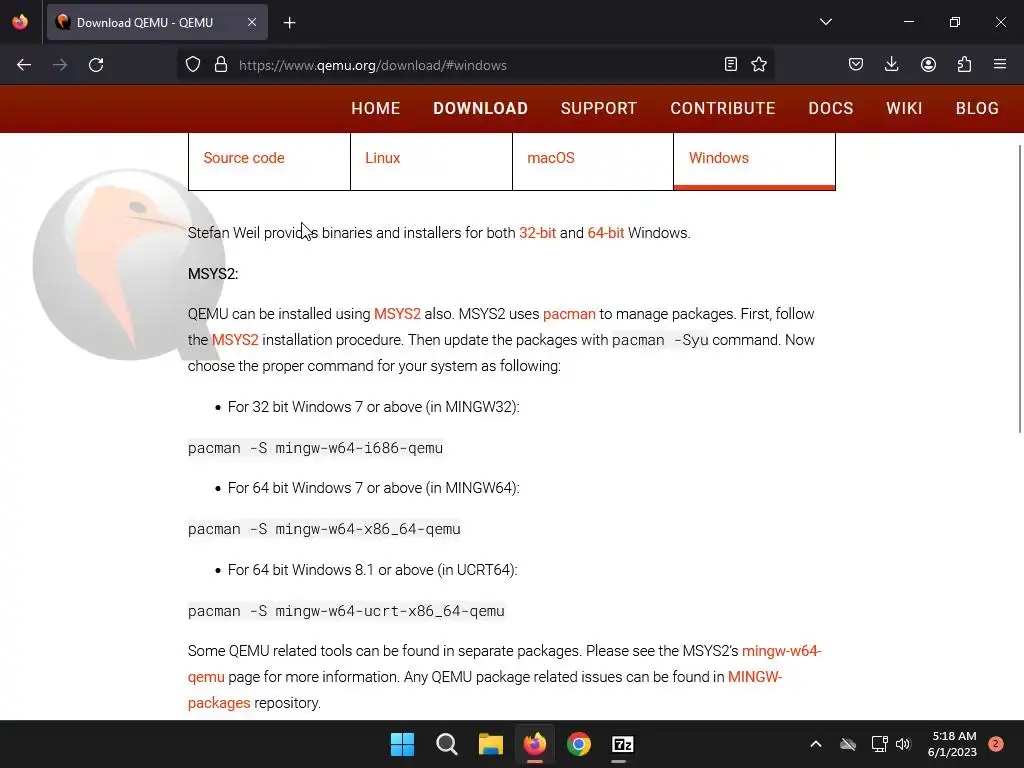The image size is (1024, 768).
Task: Open the 64-bit installer link
Action: point(605,233)
